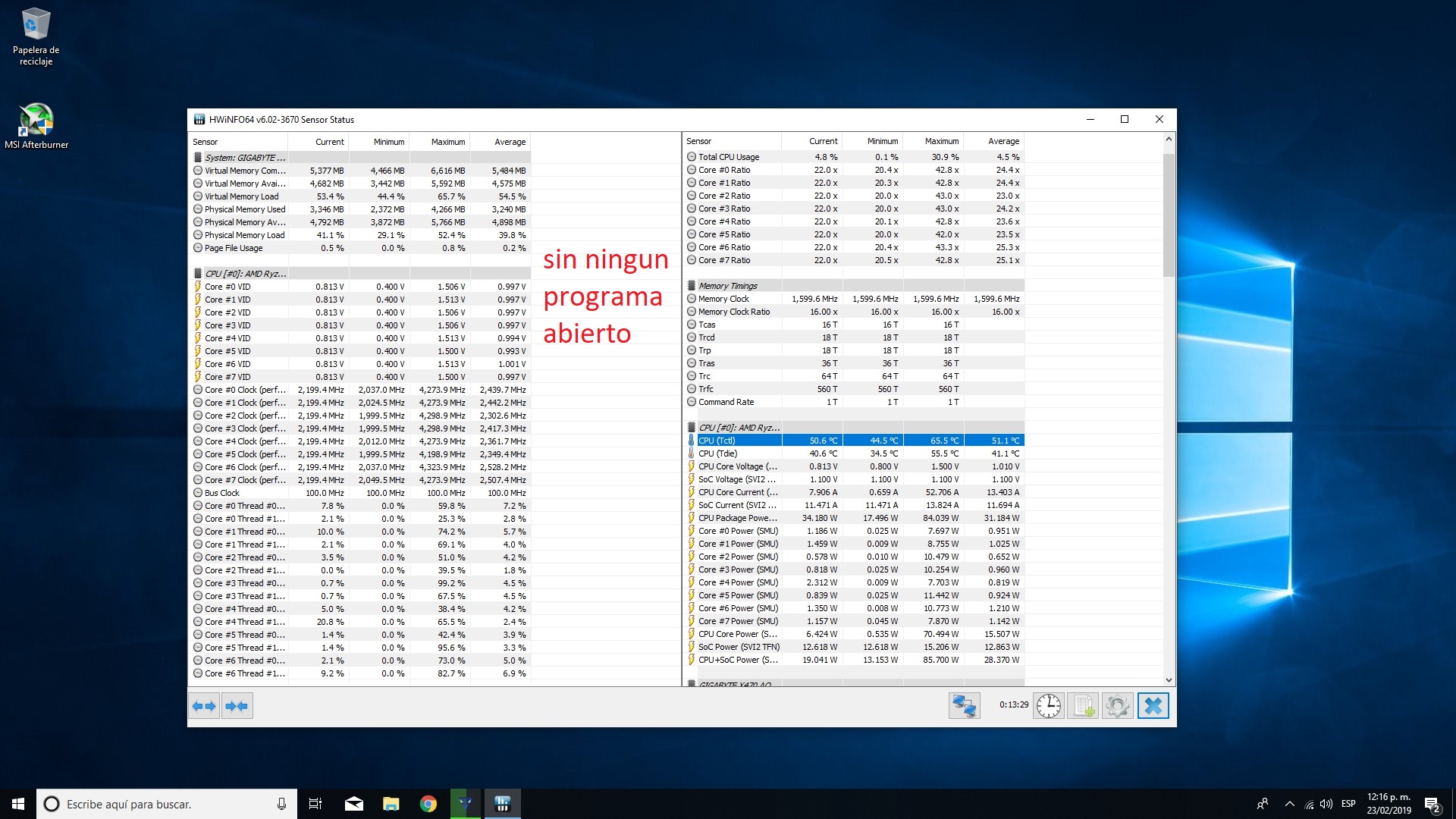Select the Bus Clock row
The height and width of the screenshot is (819, 1456).
(x=359, y=493)
